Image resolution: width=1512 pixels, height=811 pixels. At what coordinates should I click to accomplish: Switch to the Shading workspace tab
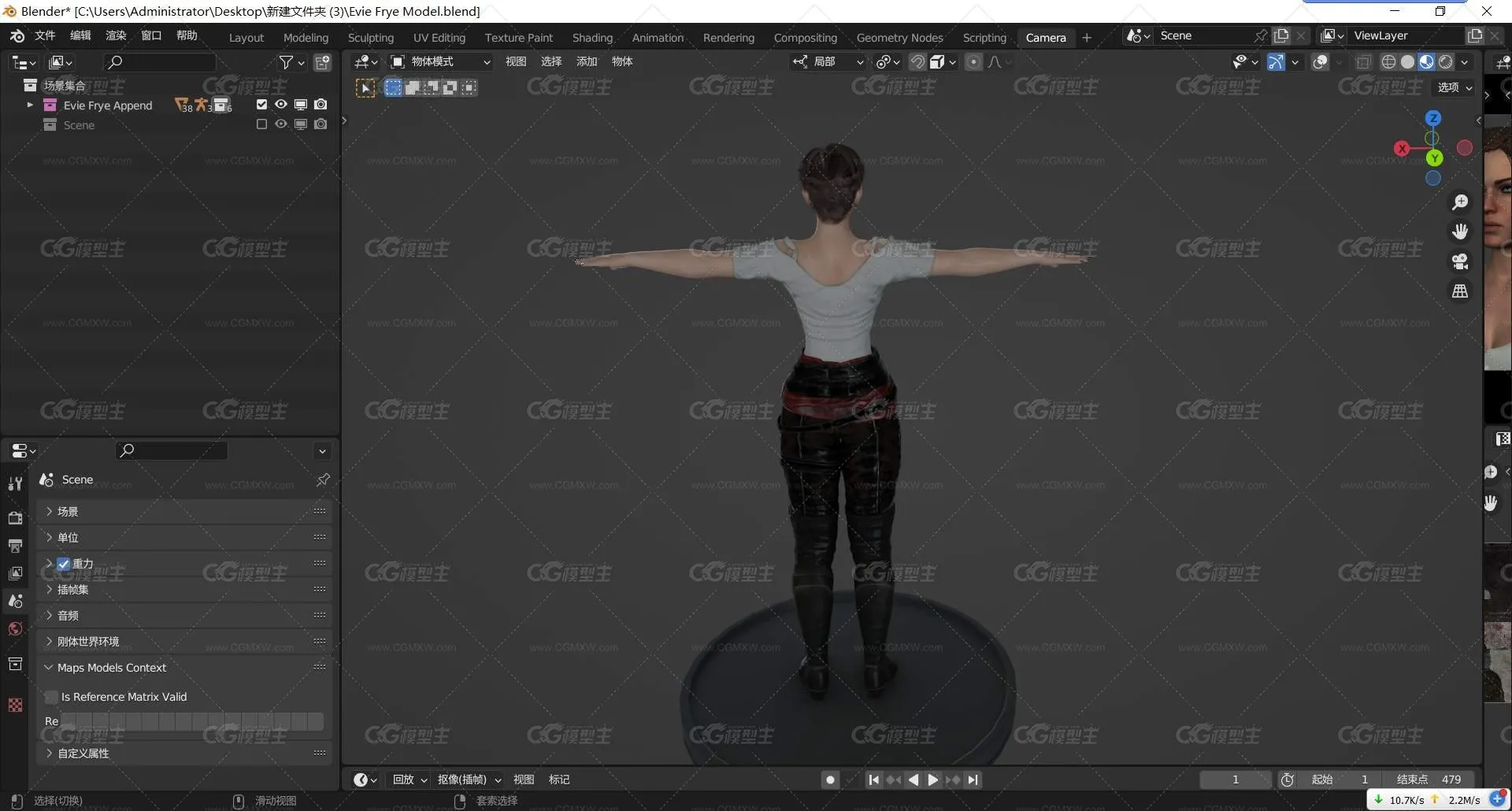[592, 38]
